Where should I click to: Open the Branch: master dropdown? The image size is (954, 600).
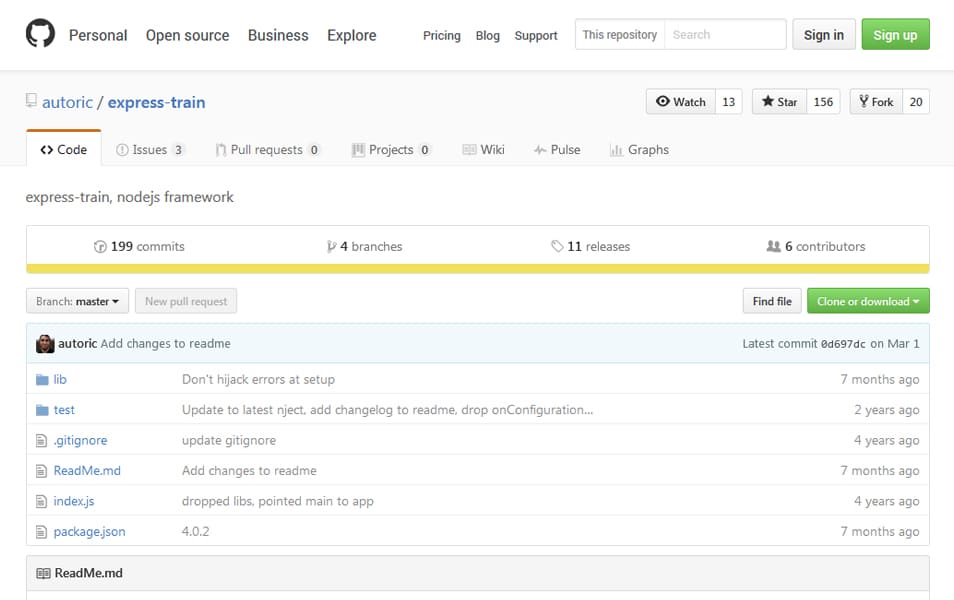77,301
